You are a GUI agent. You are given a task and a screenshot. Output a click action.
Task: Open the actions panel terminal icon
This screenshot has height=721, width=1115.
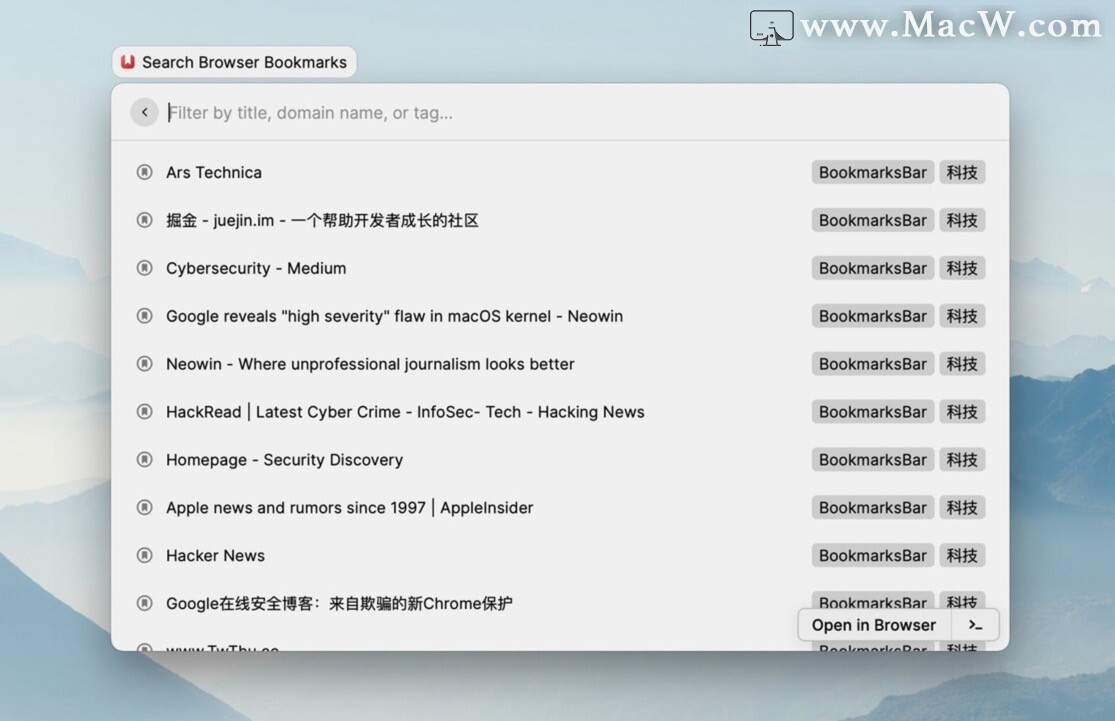(975, 625)
